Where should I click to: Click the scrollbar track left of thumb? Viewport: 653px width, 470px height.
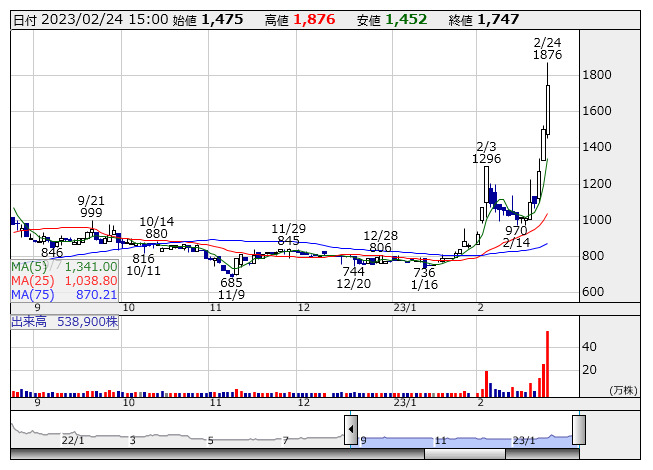[220, 454]
